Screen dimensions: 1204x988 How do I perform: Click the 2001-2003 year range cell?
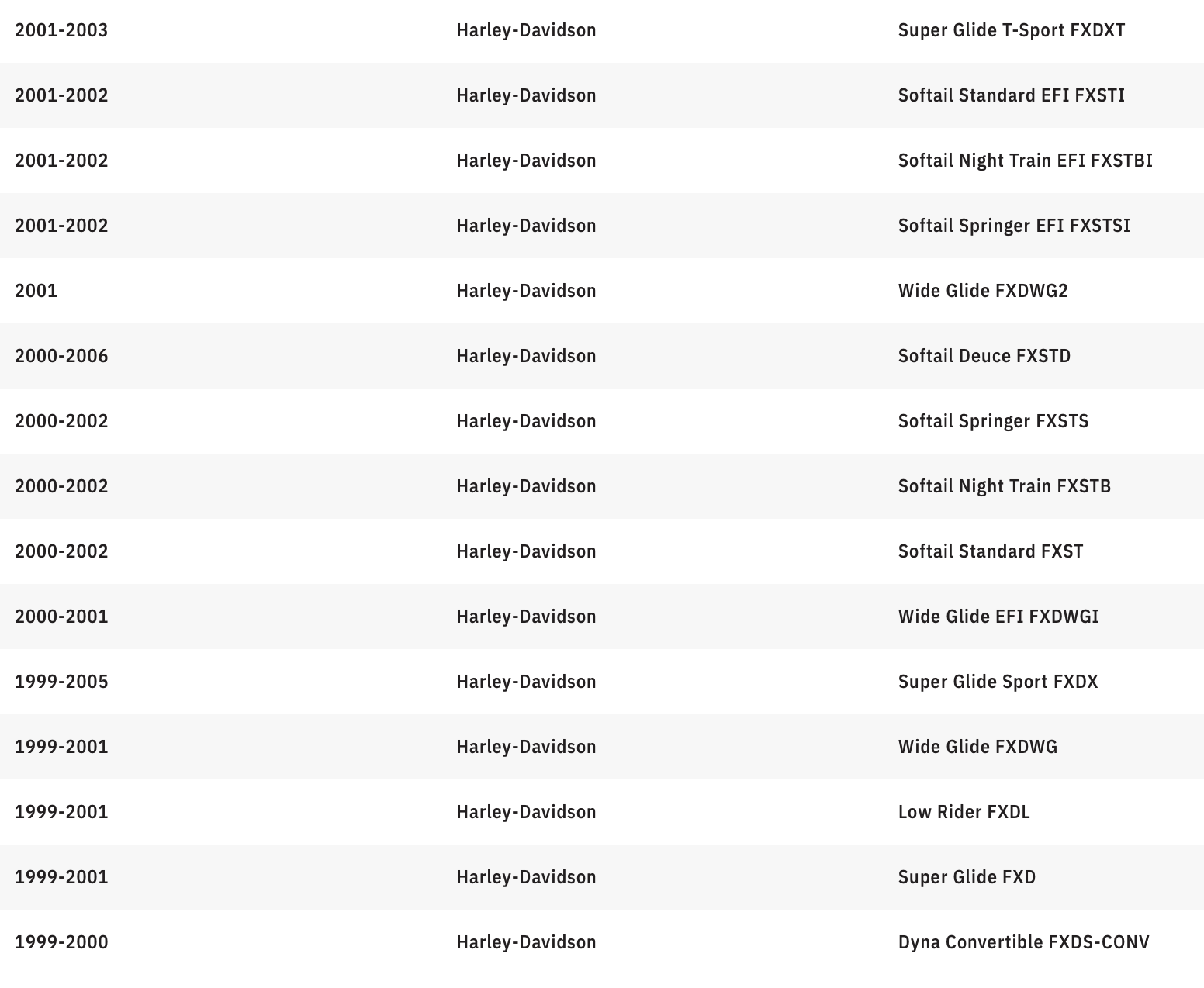point(61,30)
